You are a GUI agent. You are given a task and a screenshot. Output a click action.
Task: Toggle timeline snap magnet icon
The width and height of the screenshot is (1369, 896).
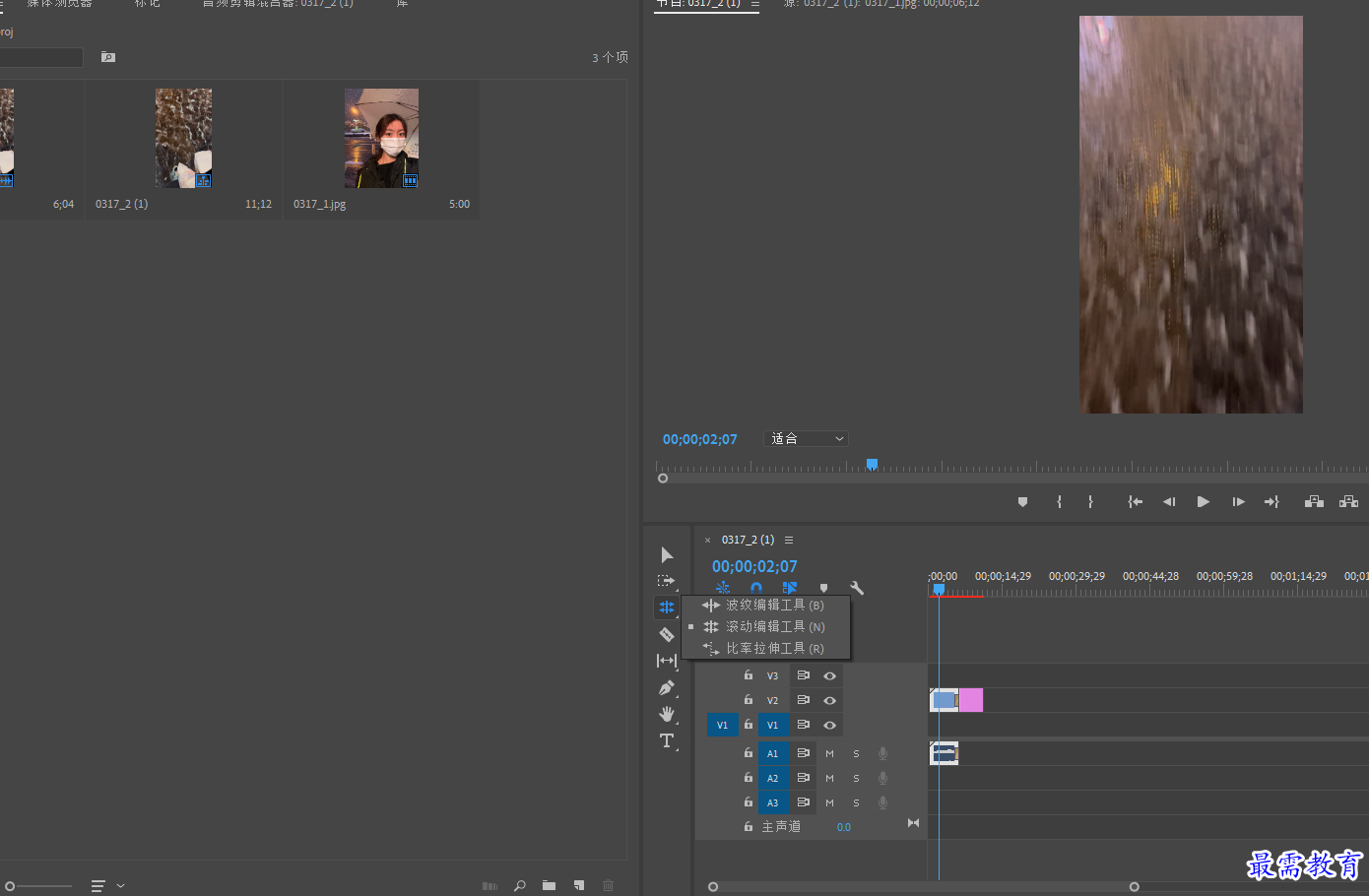[x=756, y=588]
